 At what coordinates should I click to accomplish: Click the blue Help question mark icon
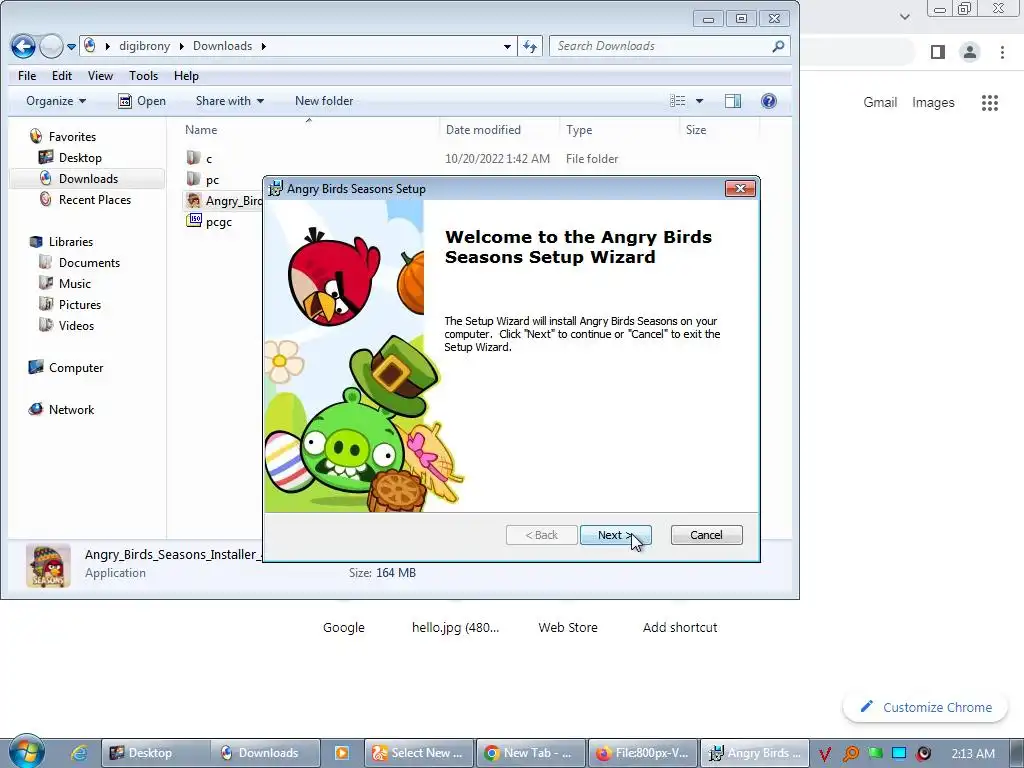pos(769,101)
